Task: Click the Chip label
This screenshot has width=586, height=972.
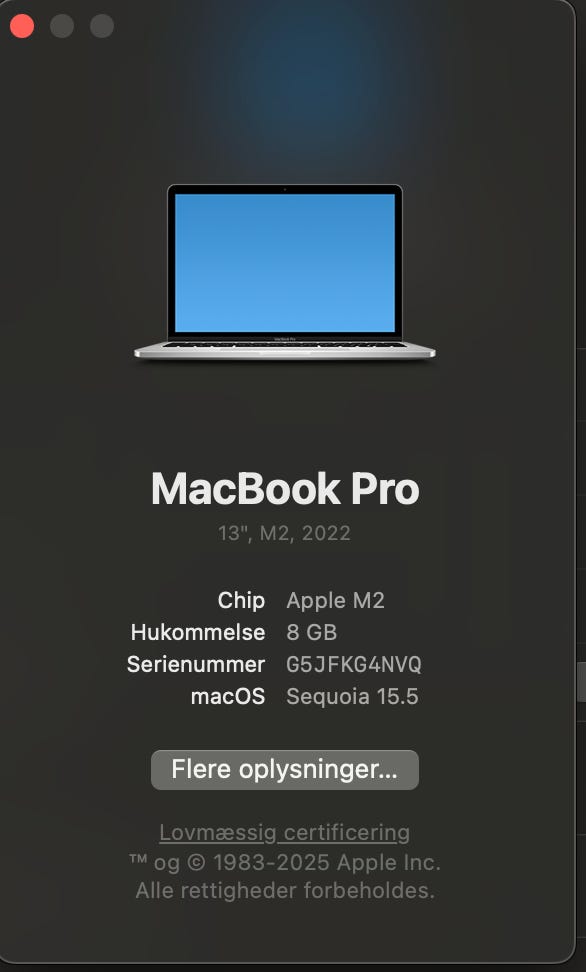Action: click(241, 600)
